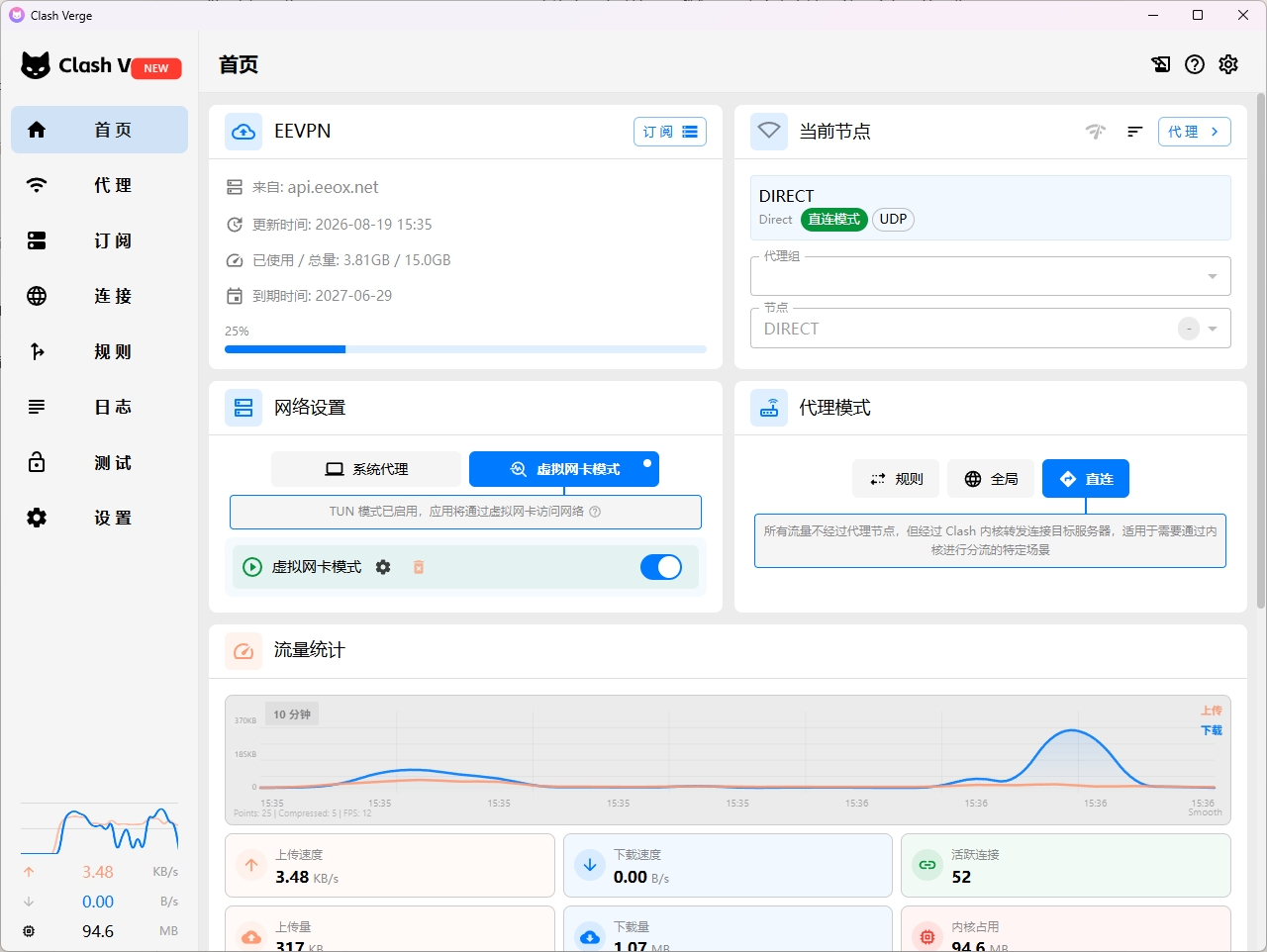Click the UDP chip on DIRECT node
Screen dimensions: 1267x952
[x=893, y=220]
